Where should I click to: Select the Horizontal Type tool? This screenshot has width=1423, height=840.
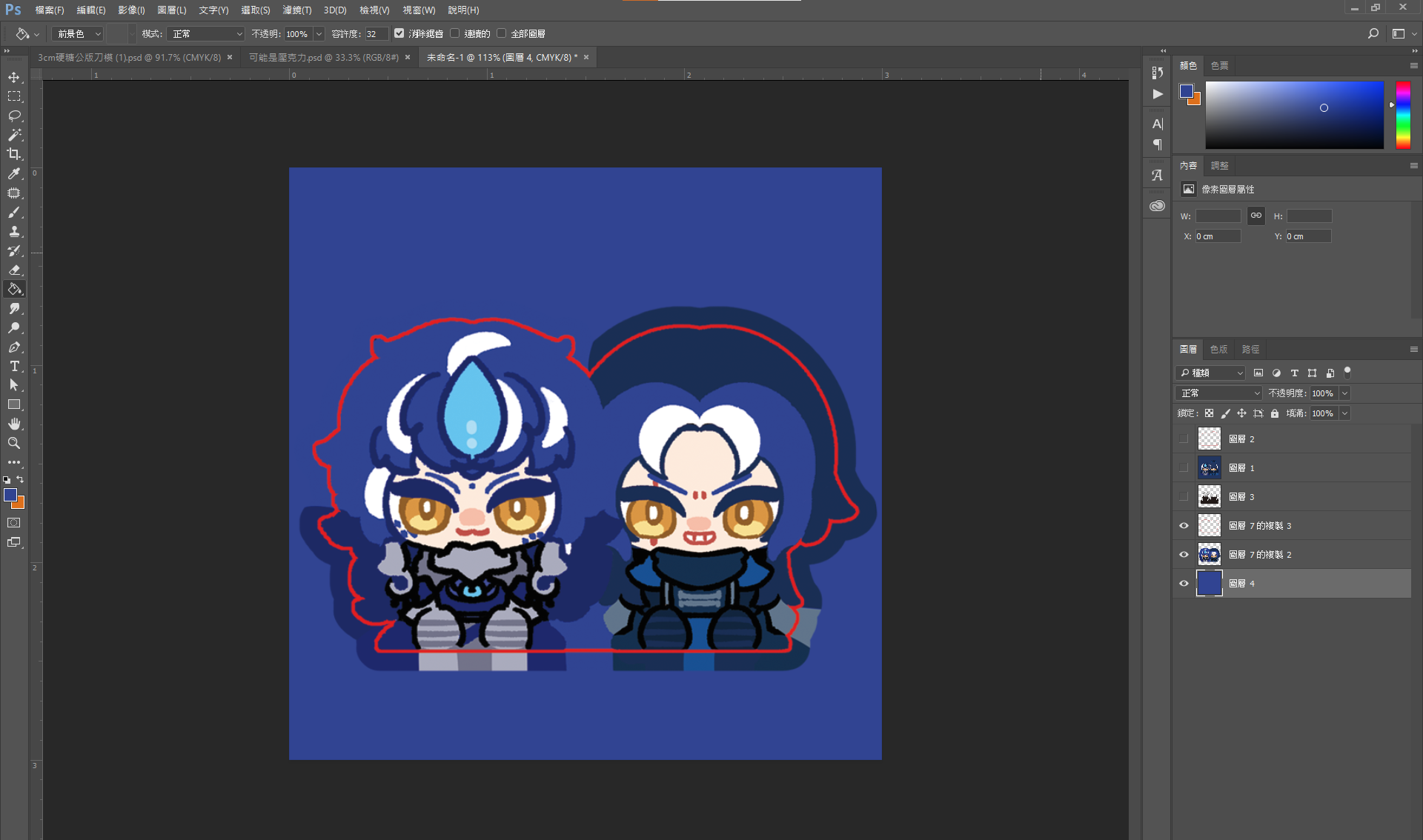pyautogui.click(x=14, y=366)
